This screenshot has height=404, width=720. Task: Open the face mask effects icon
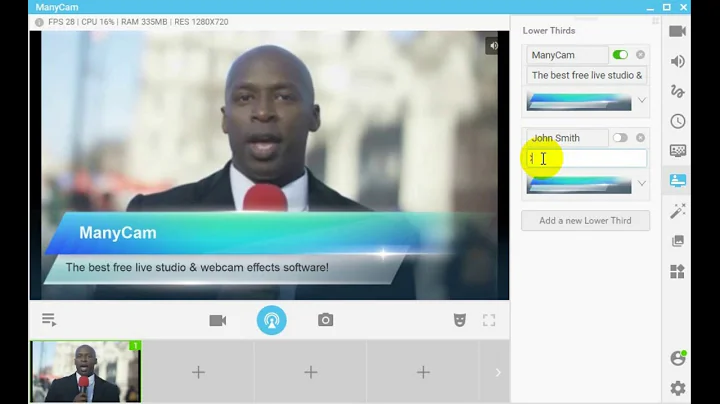(x=460, y=320)
